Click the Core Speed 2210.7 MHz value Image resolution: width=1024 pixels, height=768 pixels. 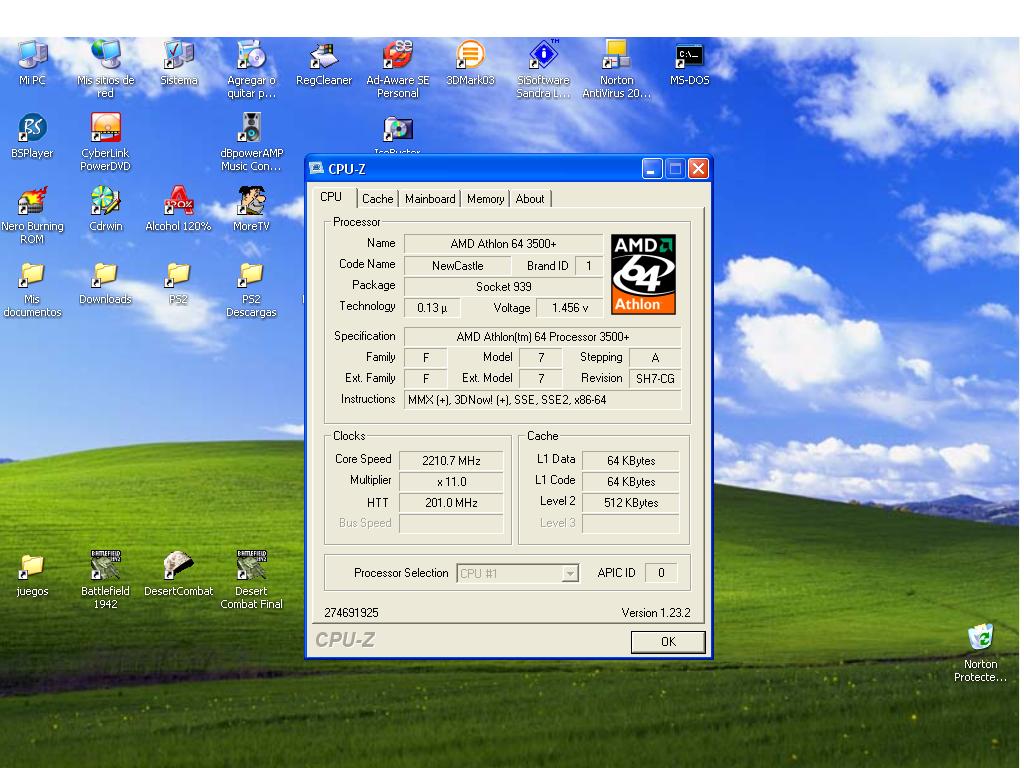451,460
